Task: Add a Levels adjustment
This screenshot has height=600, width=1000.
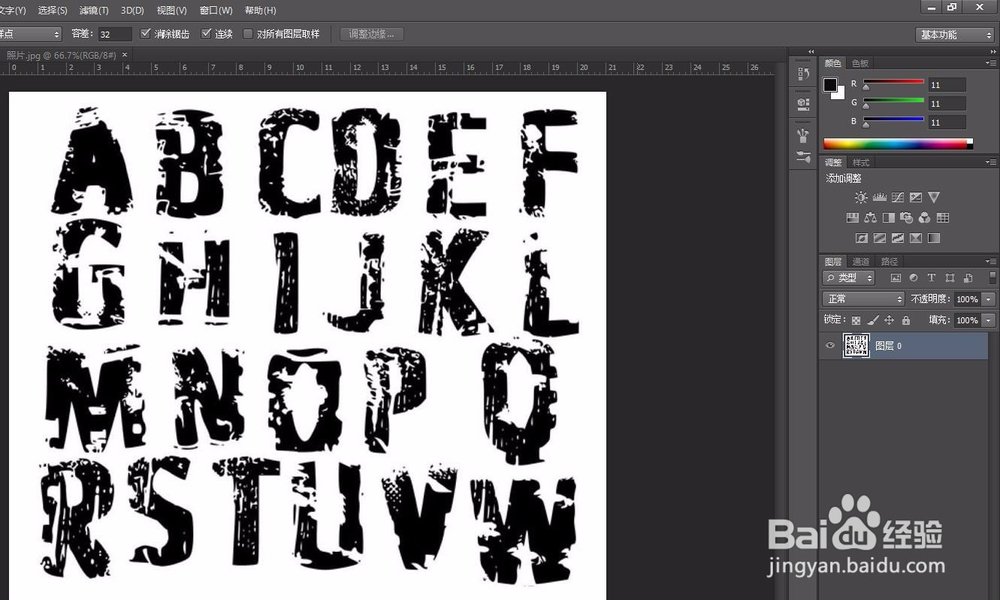Action: [x=879, y=197]
